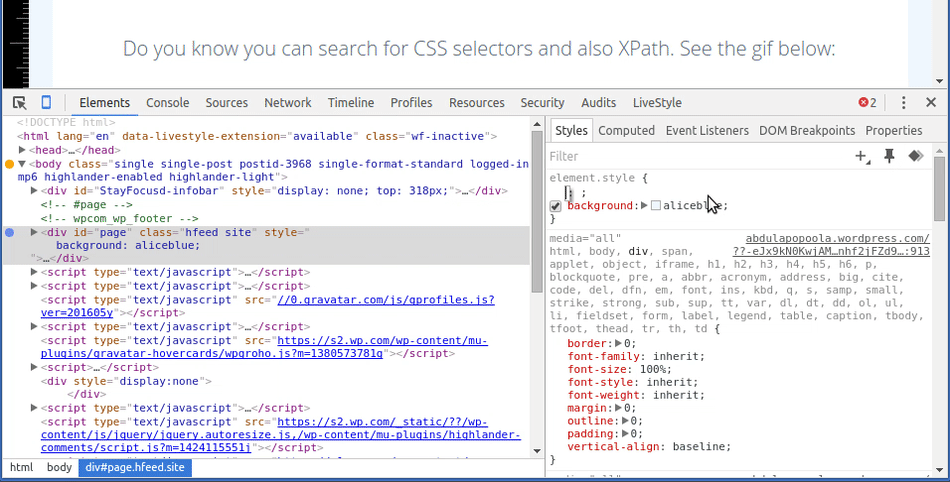The width and height of the screenshot is (950, 482).
Task: Click the New Style Rule plus icon
Action: tap(861, 156)
